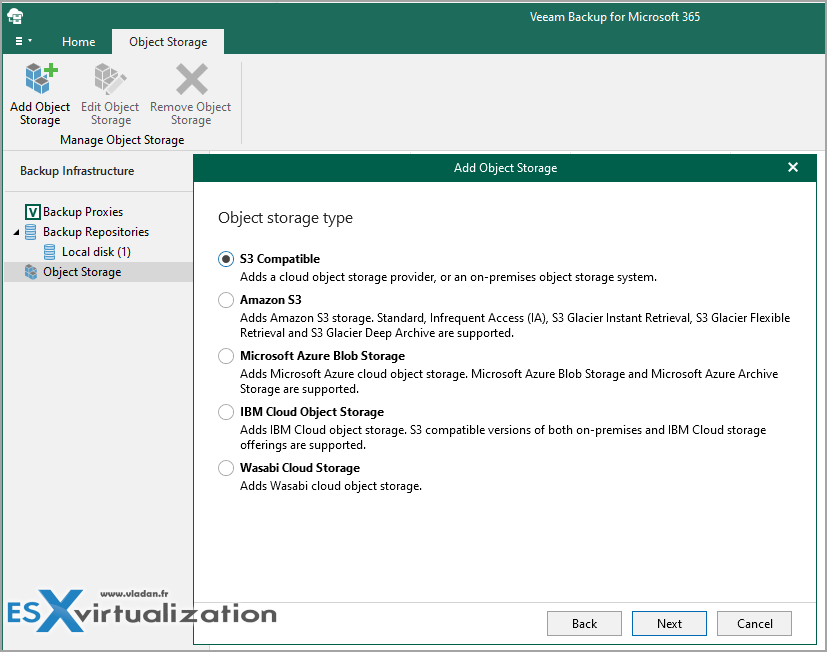Choose the Amazon S3 radio button
This screenshot has height=652, width=827.
click(x=226, y=300)
